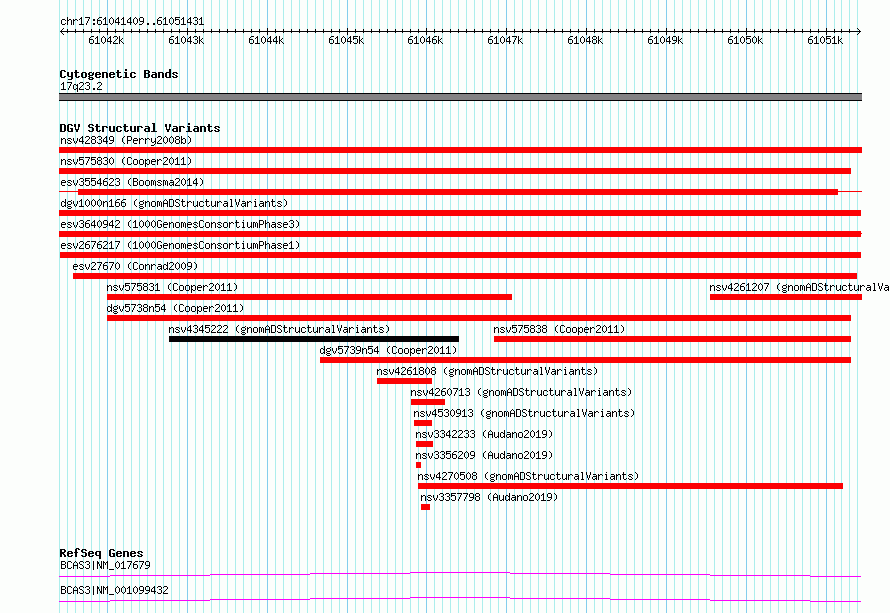Image resolution: width=890 pixels, height=613 pixels.
Task: Open the nsv575831 (Cooper2011) label
Action: tap(172, 287)
